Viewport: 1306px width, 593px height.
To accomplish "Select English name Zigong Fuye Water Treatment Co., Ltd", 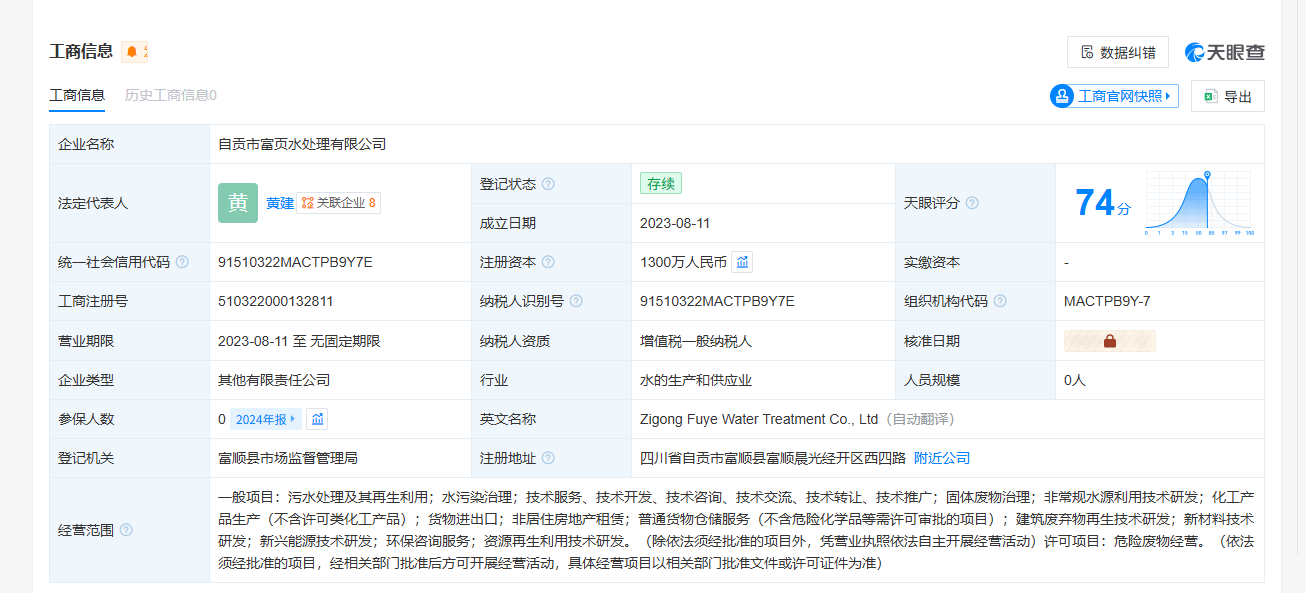I will pyautogui.click(x=759, y=419).
